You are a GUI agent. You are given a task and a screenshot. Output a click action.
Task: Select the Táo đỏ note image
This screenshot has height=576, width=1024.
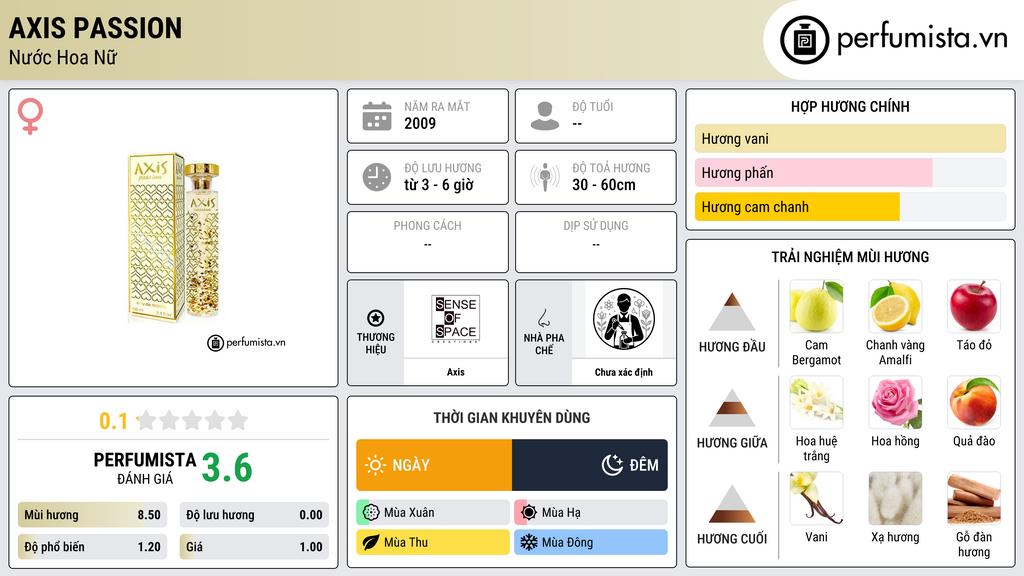click(974, 306)
